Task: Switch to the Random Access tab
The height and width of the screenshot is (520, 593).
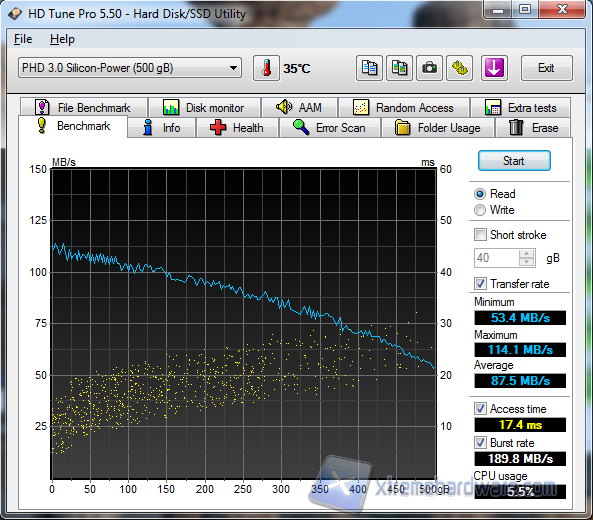Action: pos(405,108)
